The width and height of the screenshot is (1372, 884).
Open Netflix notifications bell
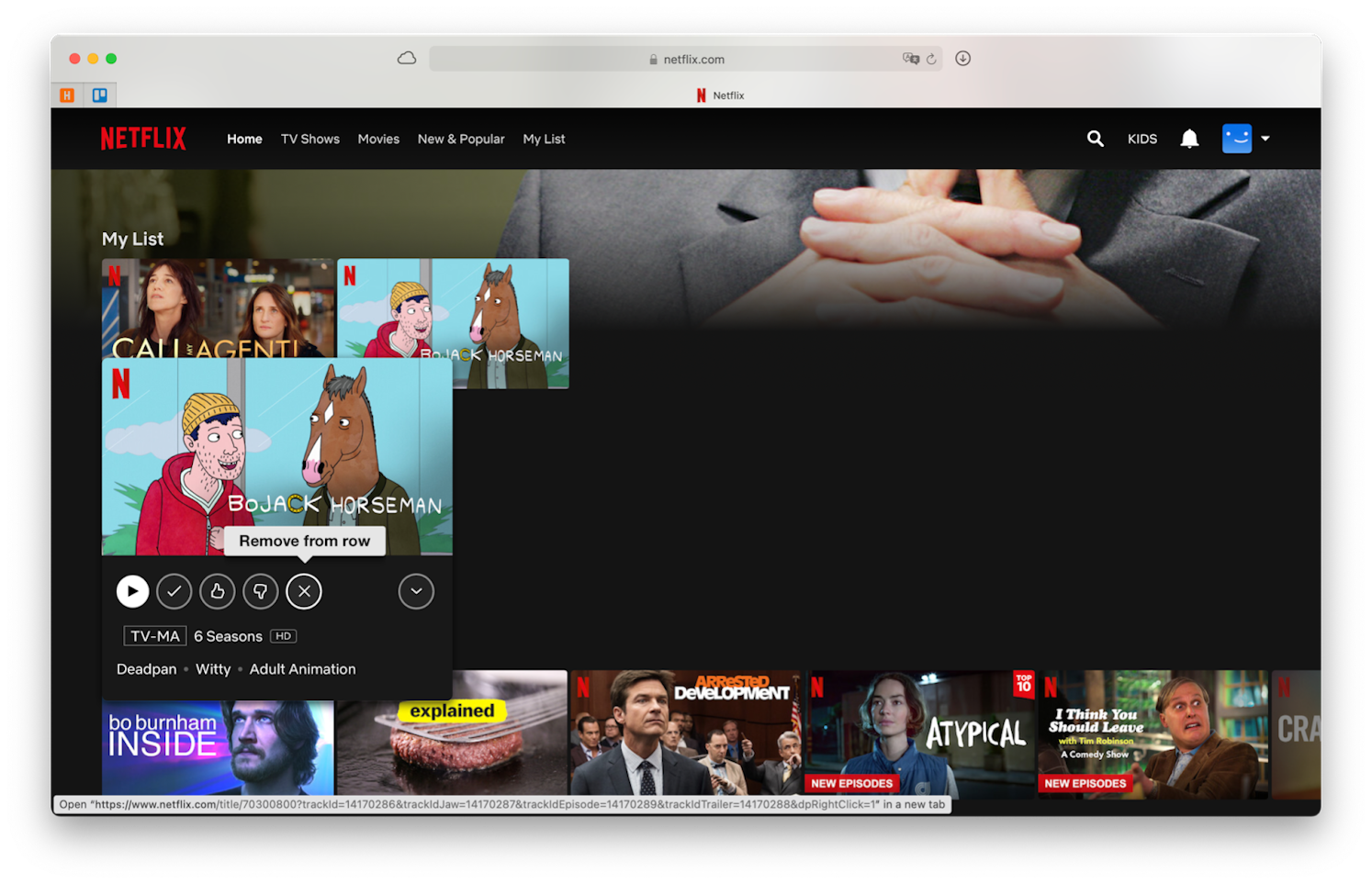pyautogui.click(x=1189, y=139)
